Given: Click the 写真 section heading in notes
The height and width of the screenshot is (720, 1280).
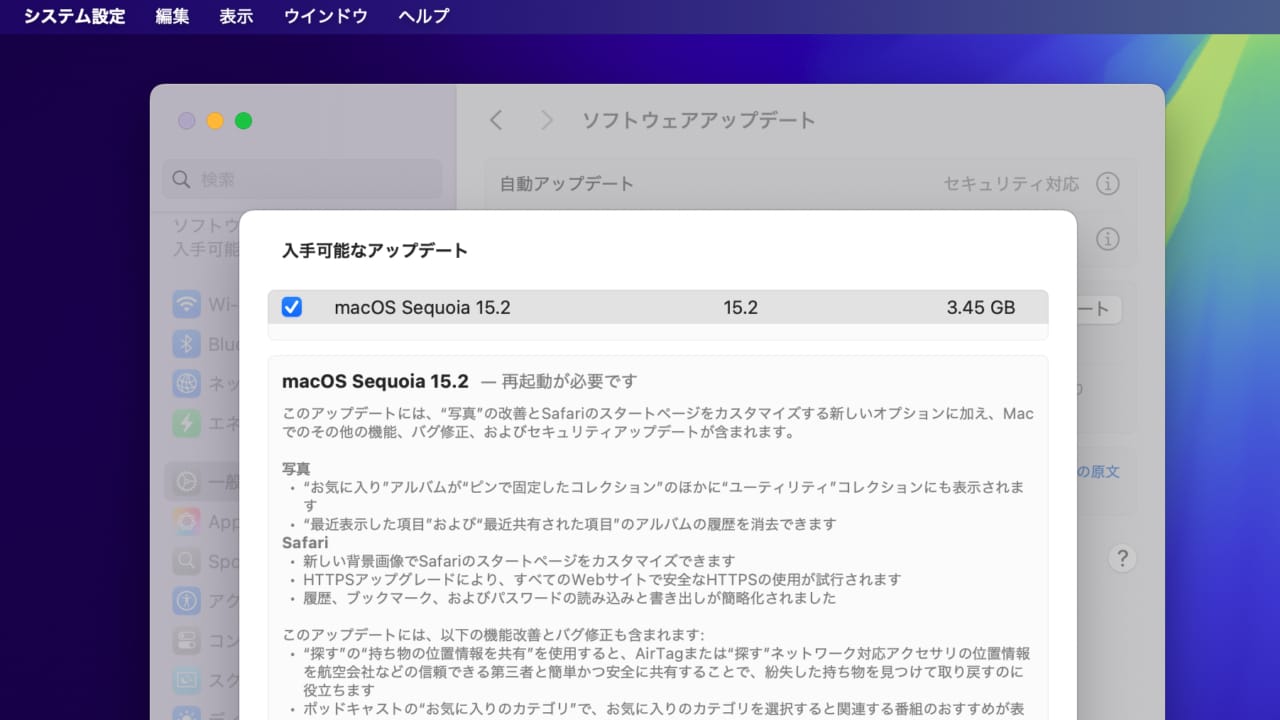Looking at the screenshot, I should 296,468.
